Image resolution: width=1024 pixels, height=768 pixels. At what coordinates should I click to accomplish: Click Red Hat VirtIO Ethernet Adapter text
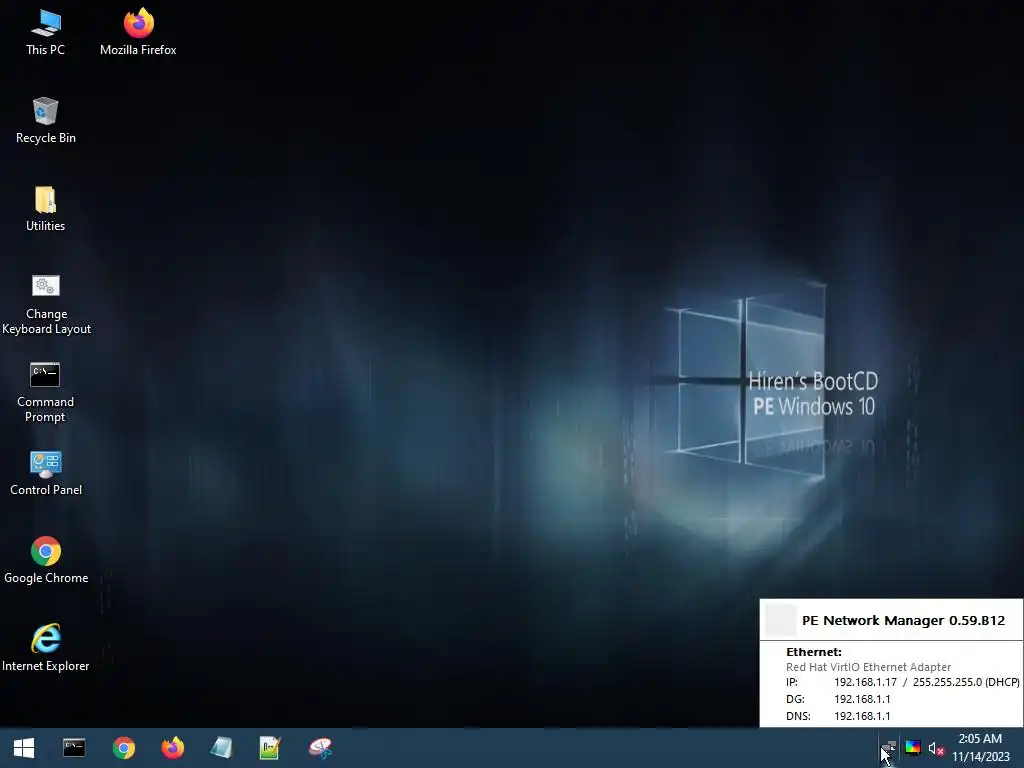click(x=868, y=667)
